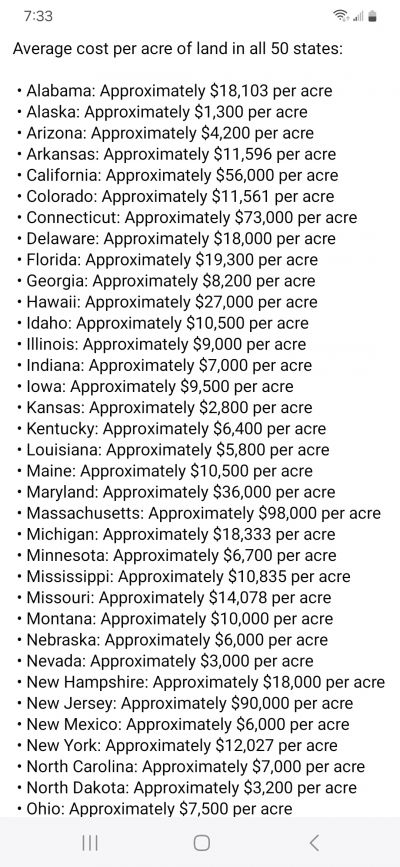Tap the Wi-Fi status icon
The height and width of the screenshot is (867, 400).
point(339,17)
